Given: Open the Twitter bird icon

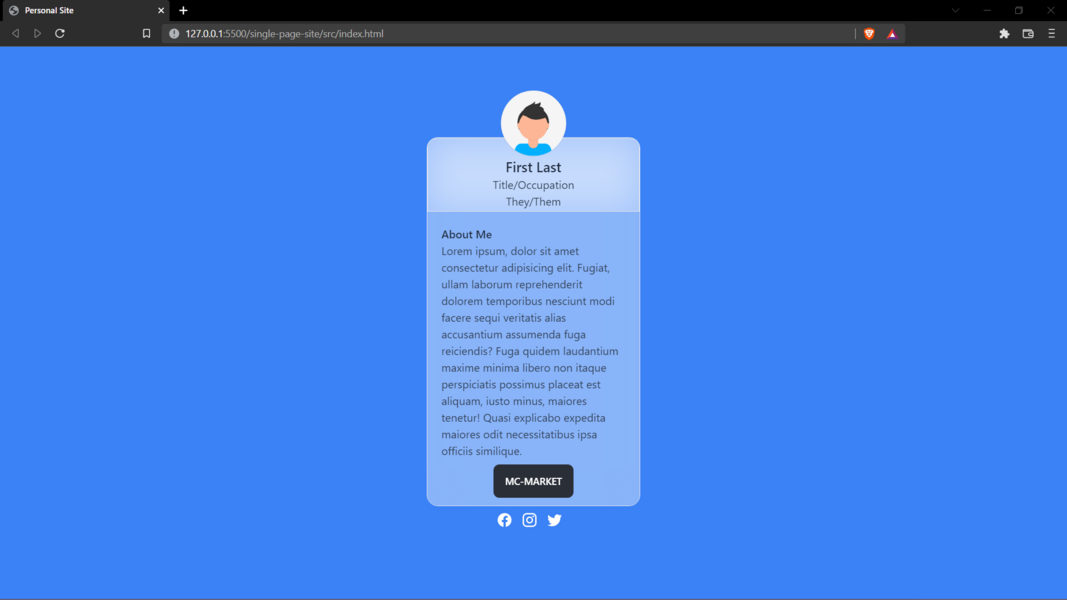Looking at the screenshot, I should click(555, 520).
